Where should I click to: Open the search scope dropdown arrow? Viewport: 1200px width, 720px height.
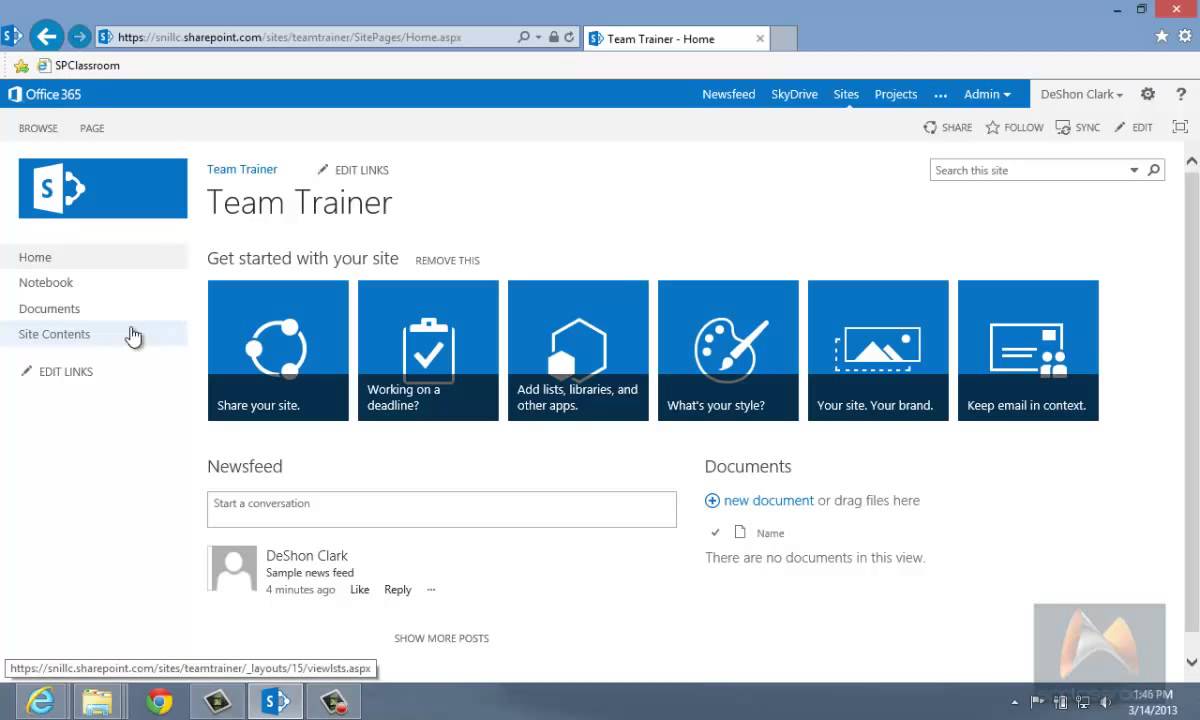(x=1133, y=170)
